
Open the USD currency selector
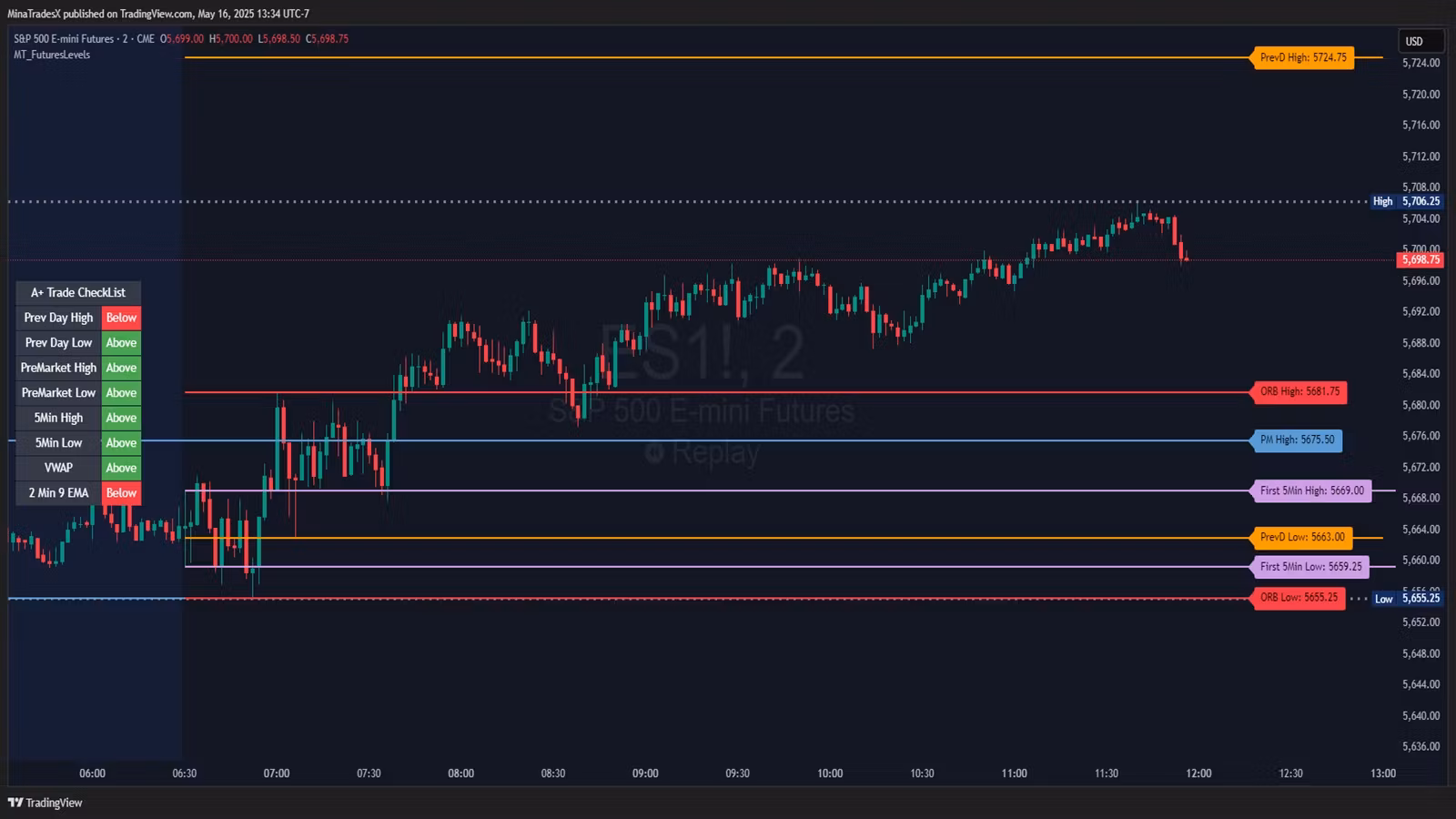point(1421,41)
